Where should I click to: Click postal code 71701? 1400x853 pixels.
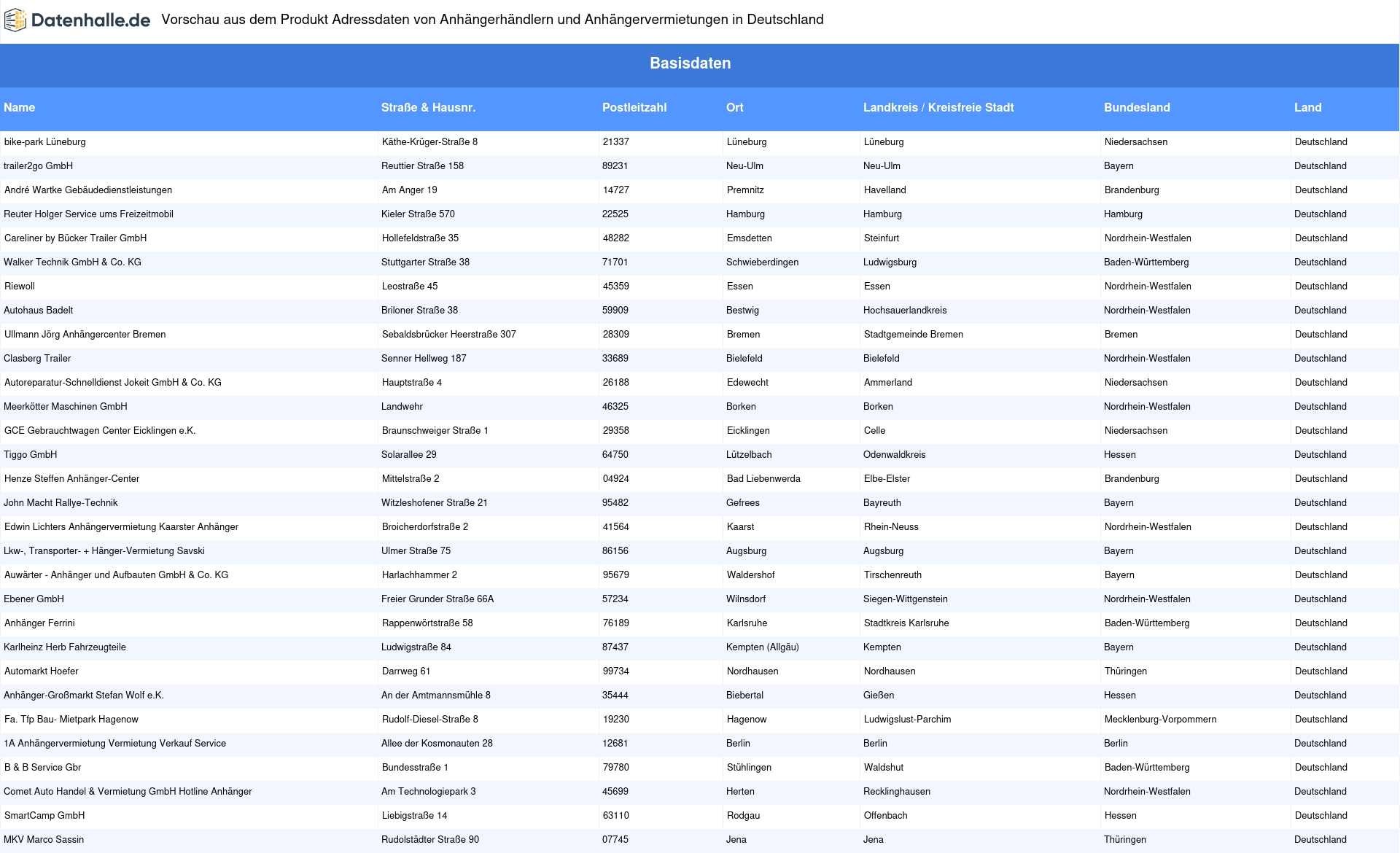(615, 262)
